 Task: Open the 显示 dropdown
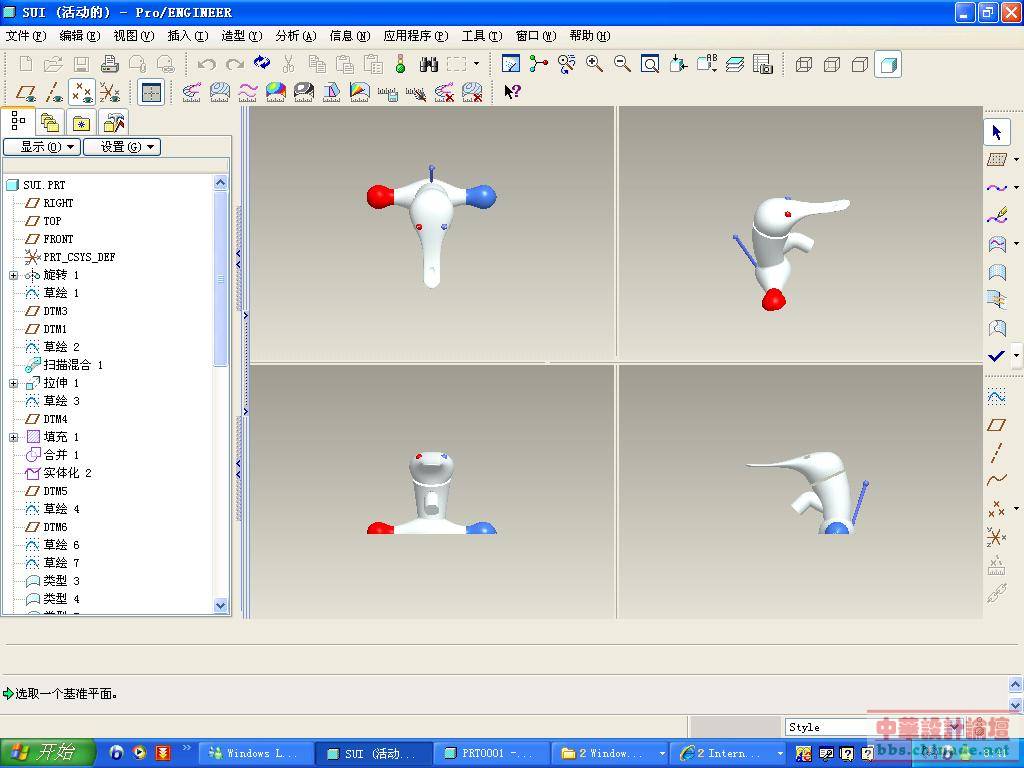(x=42, y=146)
